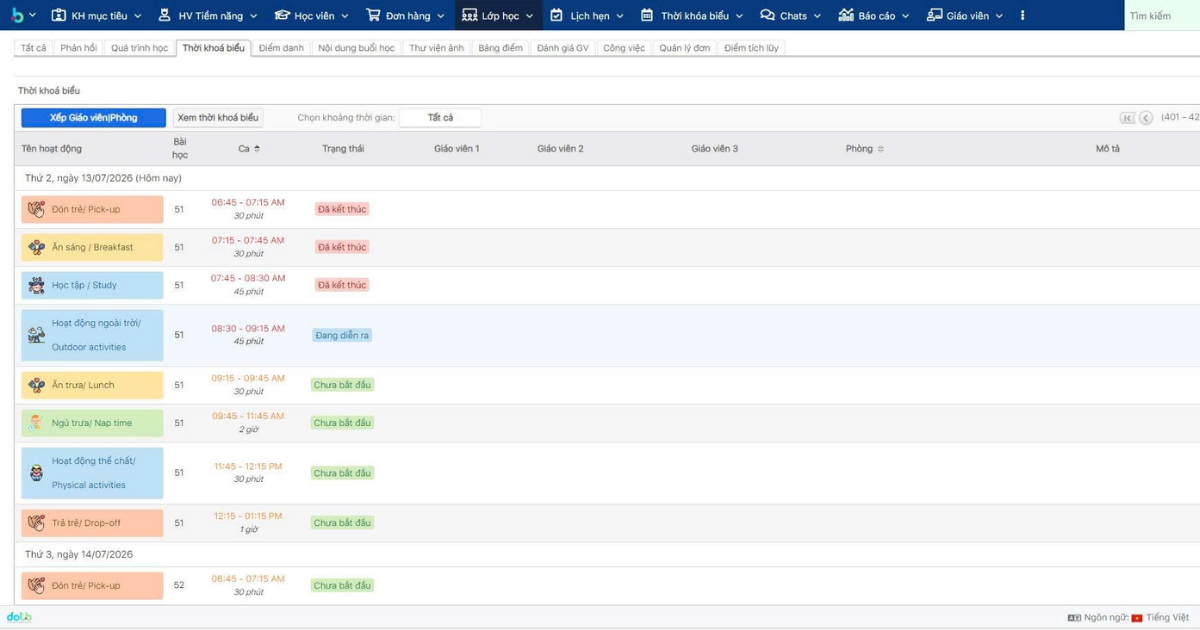This screenshot has width=1200, height=630.
Task: Go to previous page of pagination
Action: pyautogui.click(x=1146, y=118)
